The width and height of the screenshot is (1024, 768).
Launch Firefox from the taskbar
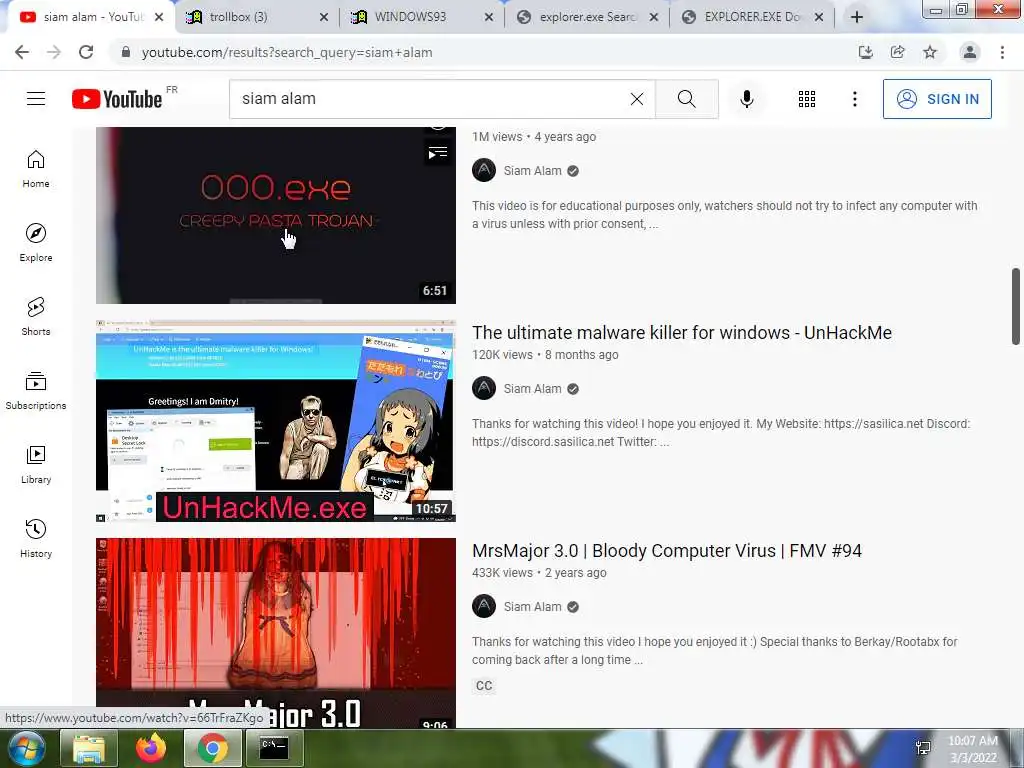tap(151, 748)
